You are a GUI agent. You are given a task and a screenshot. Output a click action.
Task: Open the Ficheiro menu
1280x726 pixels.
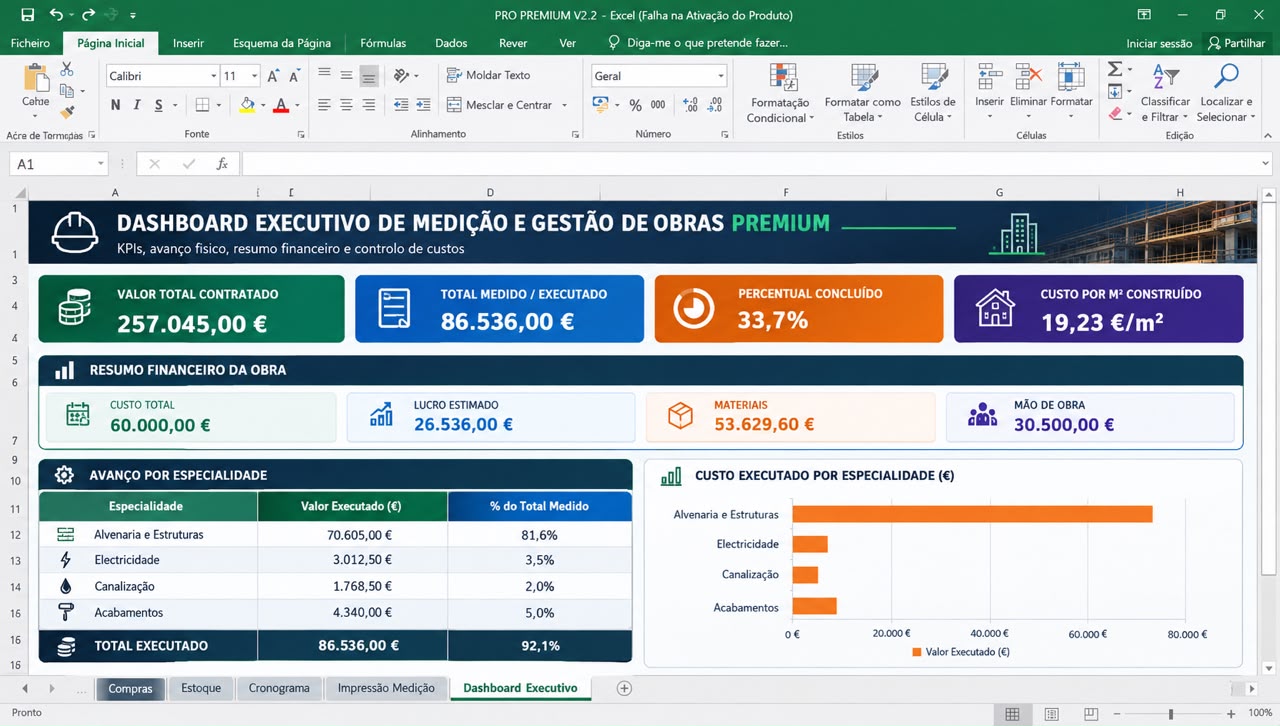point(30,43)
